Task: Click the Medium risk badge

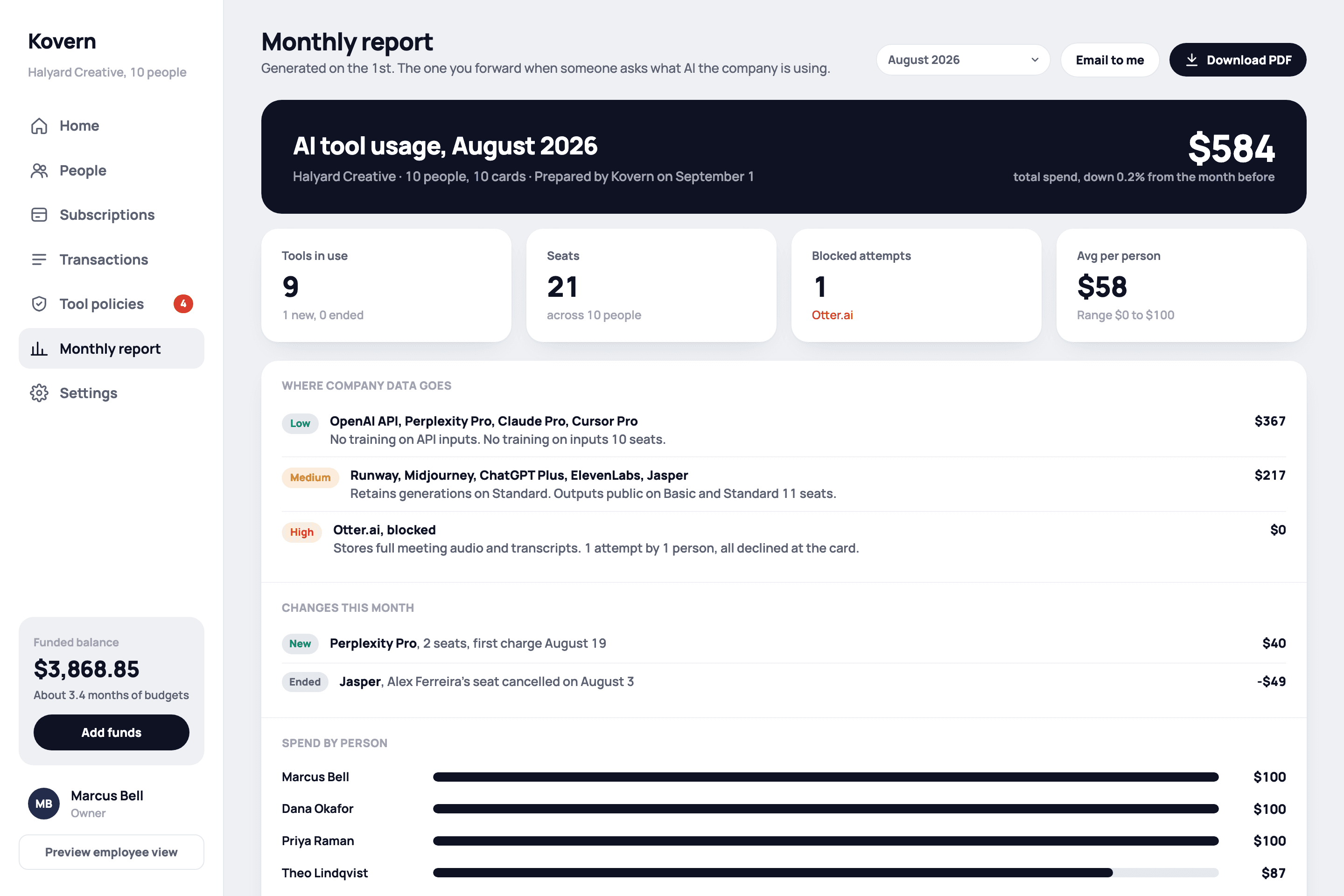Action: click(310, 478)
